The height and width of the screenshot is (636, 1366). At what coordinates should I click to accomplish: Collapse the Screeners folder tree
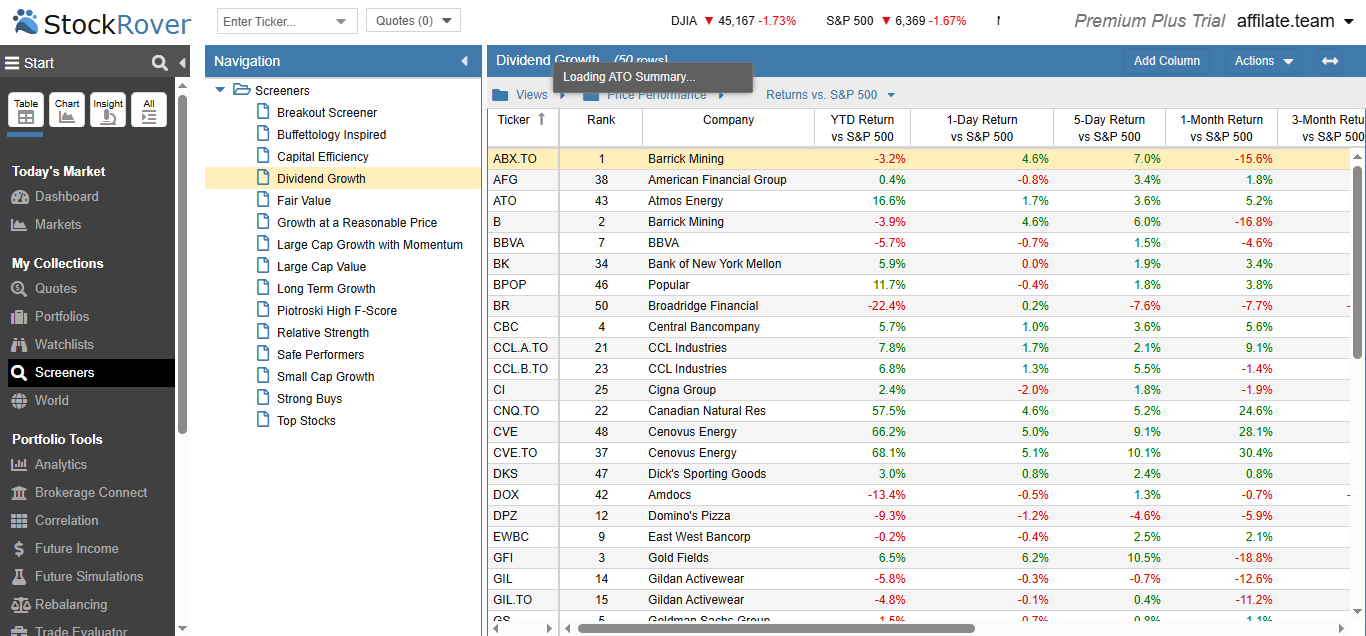coord(220,90)
